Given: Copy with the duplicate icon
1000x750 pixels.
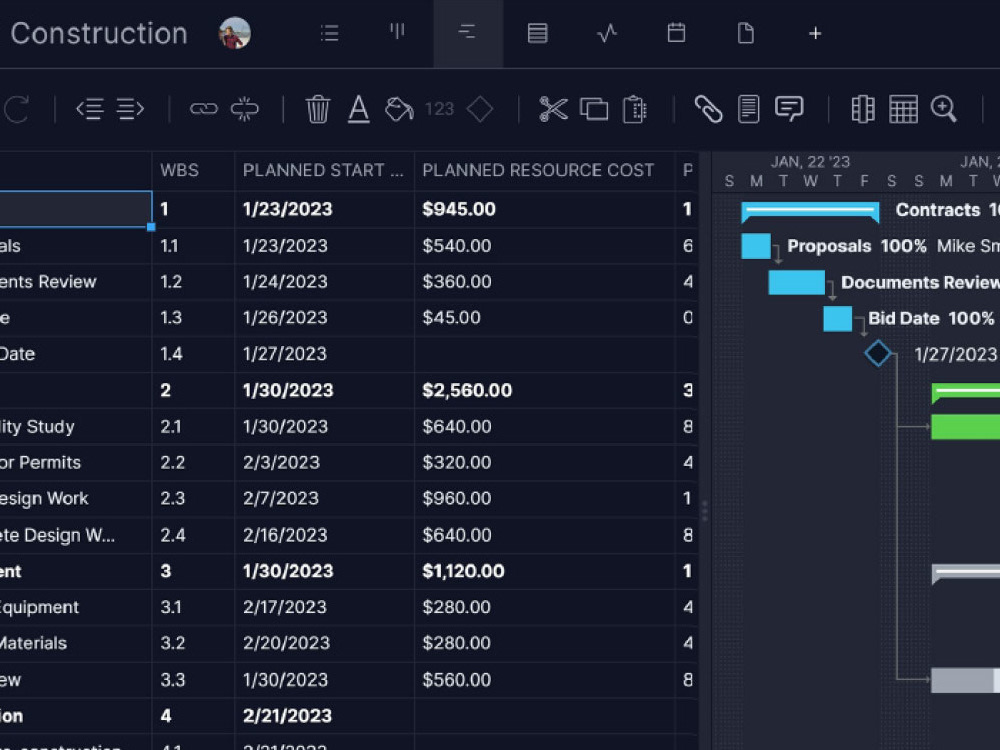Looking at the screenshot, I should 594,109.
